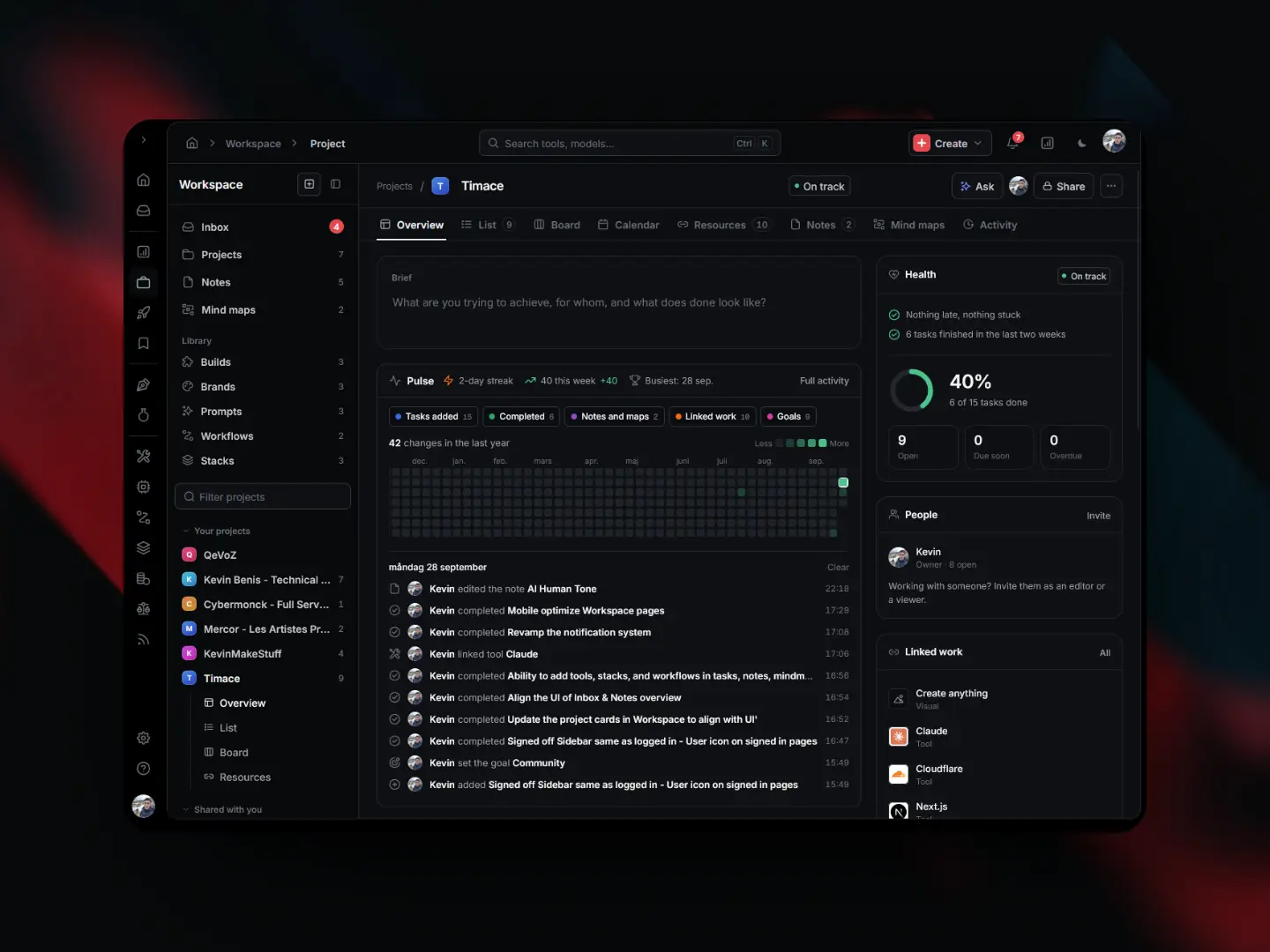Click the bookmark icon in left rail
Screen dimensions: 1270x952
(x=144, y=344)
